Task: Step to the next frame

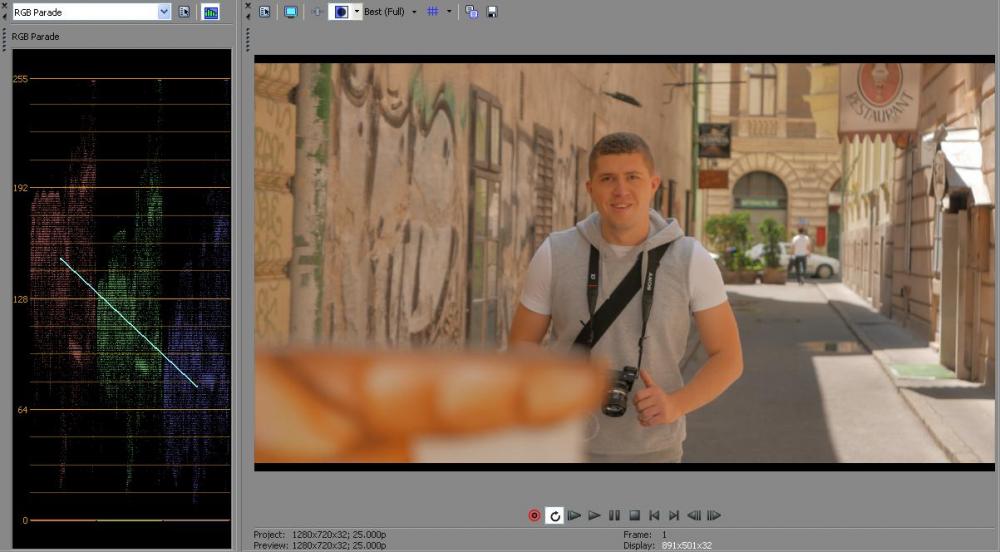Action: (x=714, y=515)
